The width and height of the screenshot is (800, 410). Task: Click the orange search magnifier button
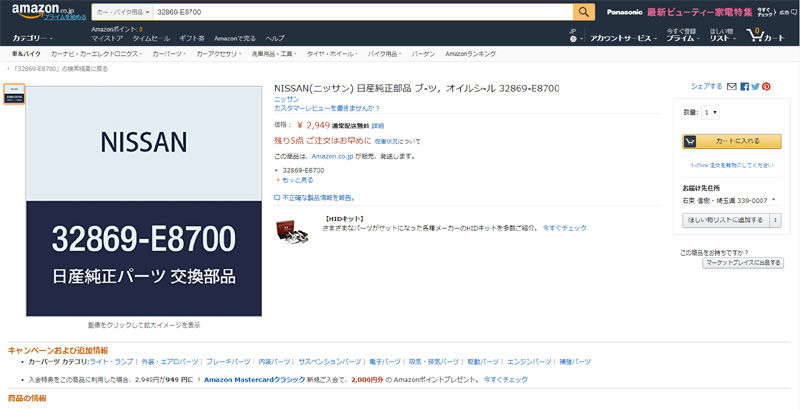pos(584,12)
